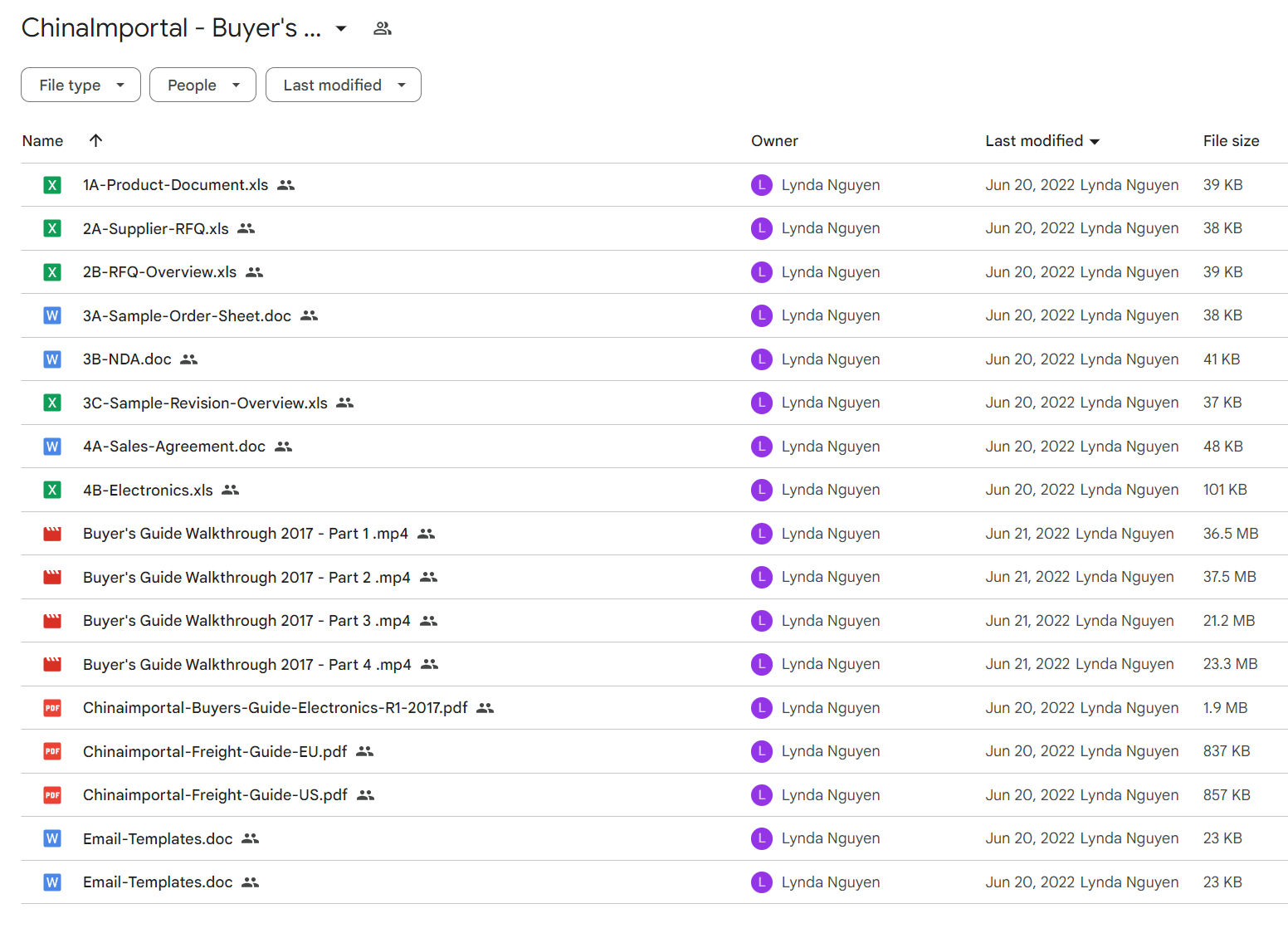Open the ChinaImportal folder name dropdown arrow
The width and height of the screenshot is (1288, 928).
point(341,29)
